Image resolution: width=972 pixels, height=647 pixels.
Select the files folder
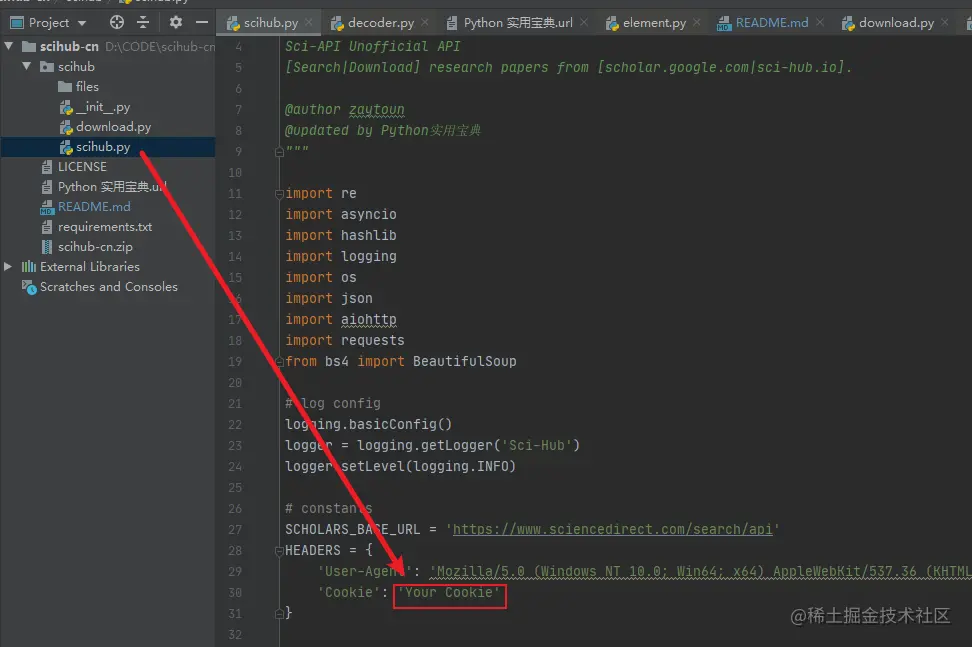tap(87, 87)
